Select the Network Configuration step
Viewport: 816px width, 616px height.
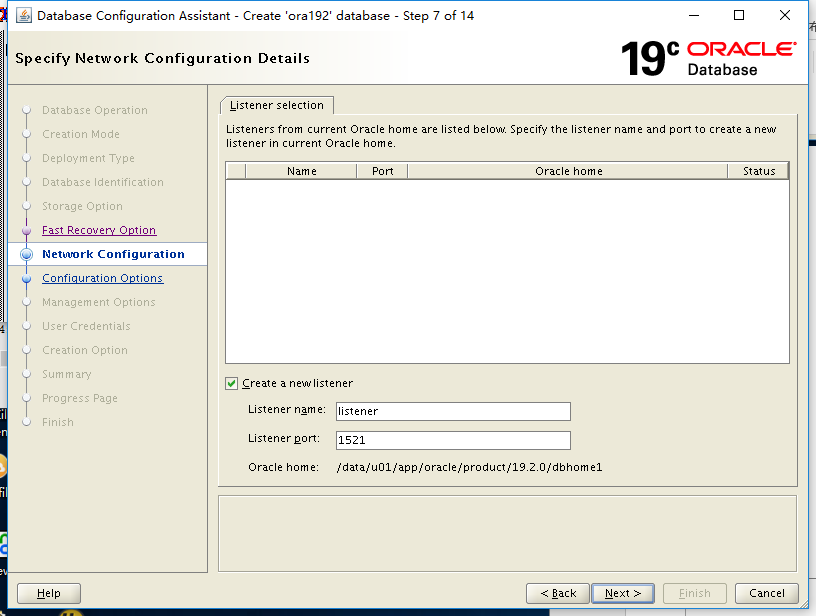(113, 254)
